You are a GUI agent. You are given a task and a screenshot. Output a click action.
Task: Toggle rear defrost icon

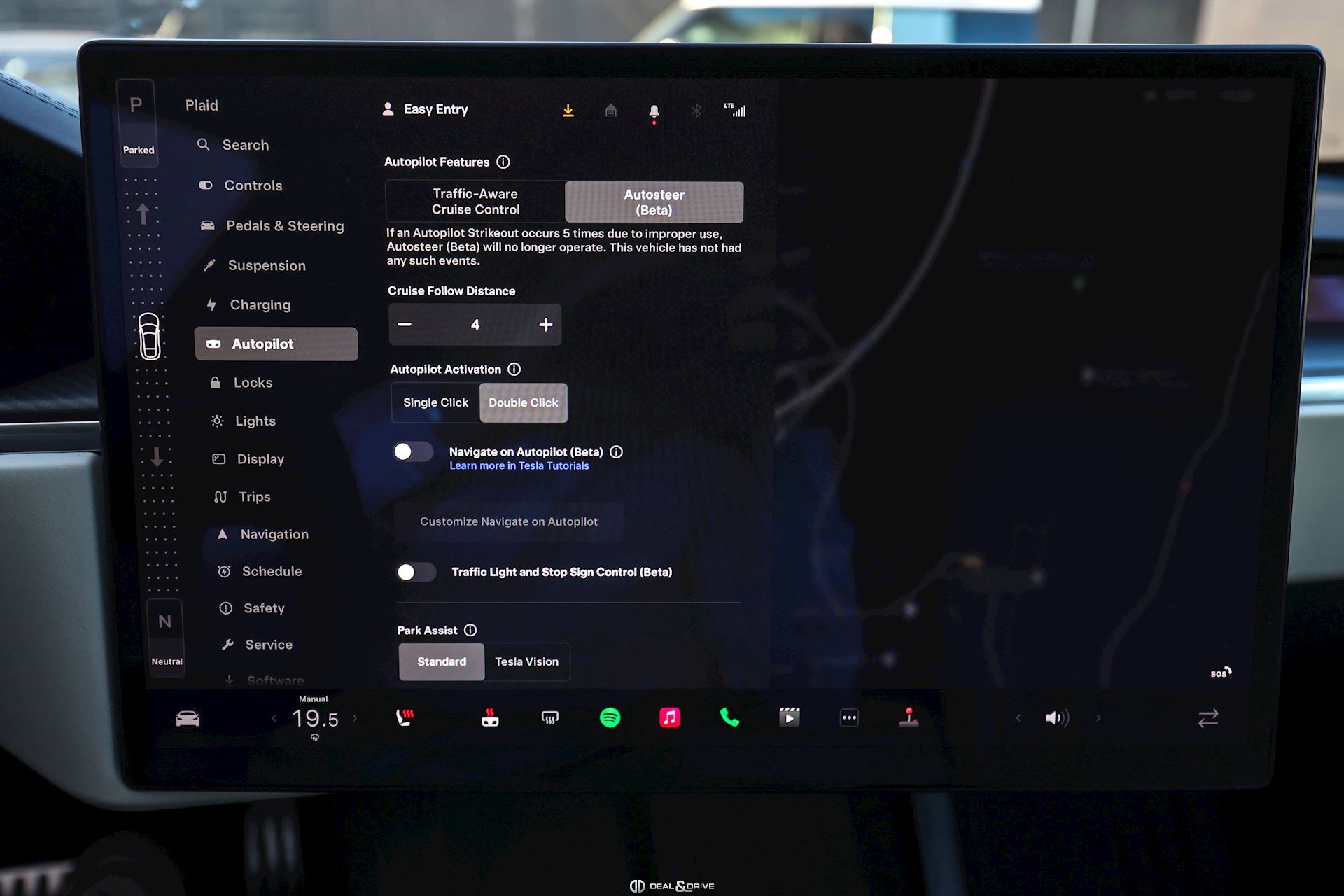550,717
